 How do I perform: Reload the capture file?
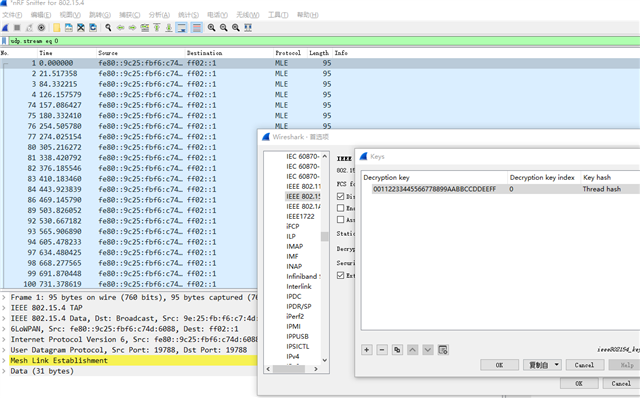[93, 28]
